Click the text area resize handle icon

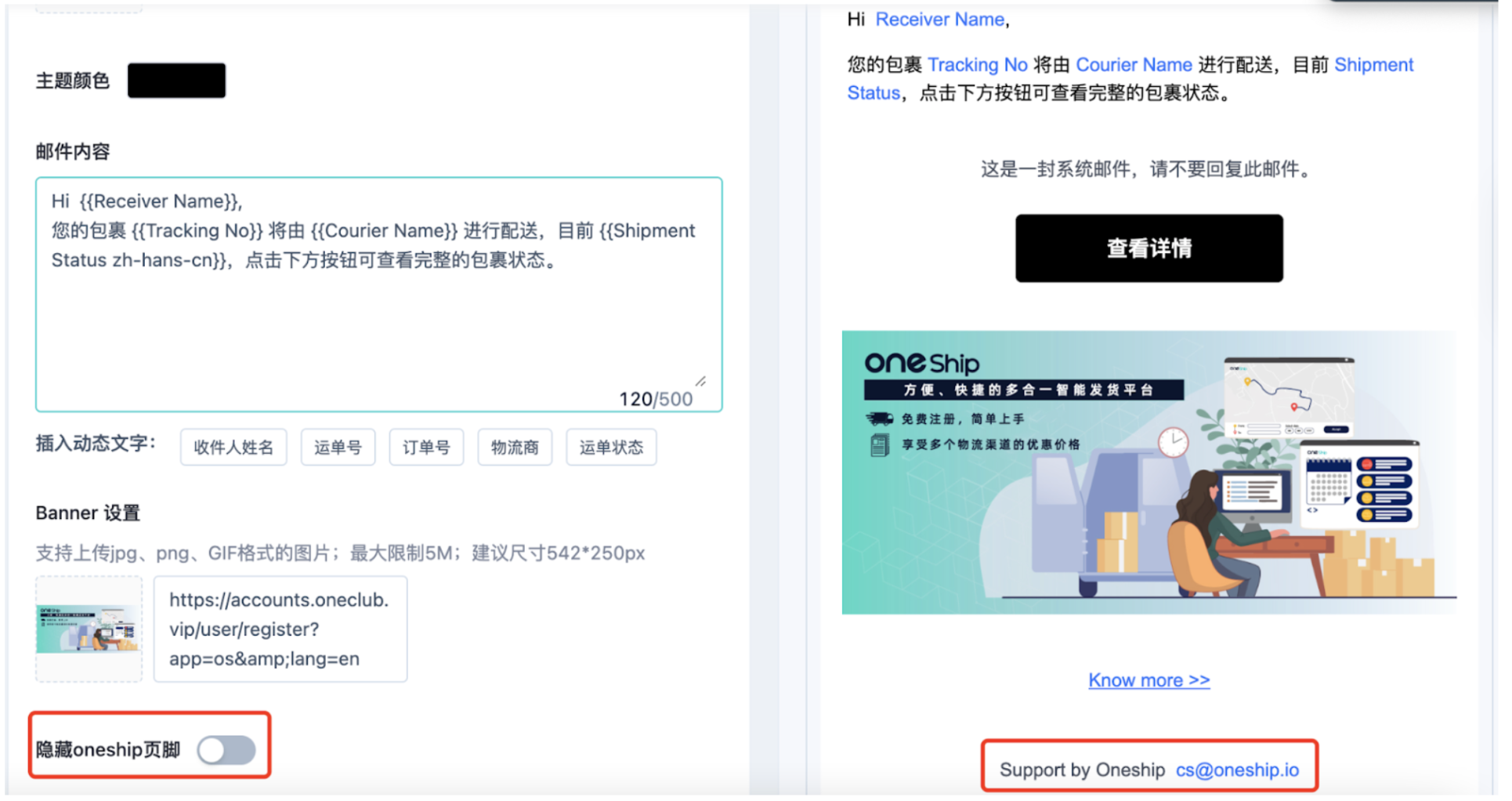point(700,382)
